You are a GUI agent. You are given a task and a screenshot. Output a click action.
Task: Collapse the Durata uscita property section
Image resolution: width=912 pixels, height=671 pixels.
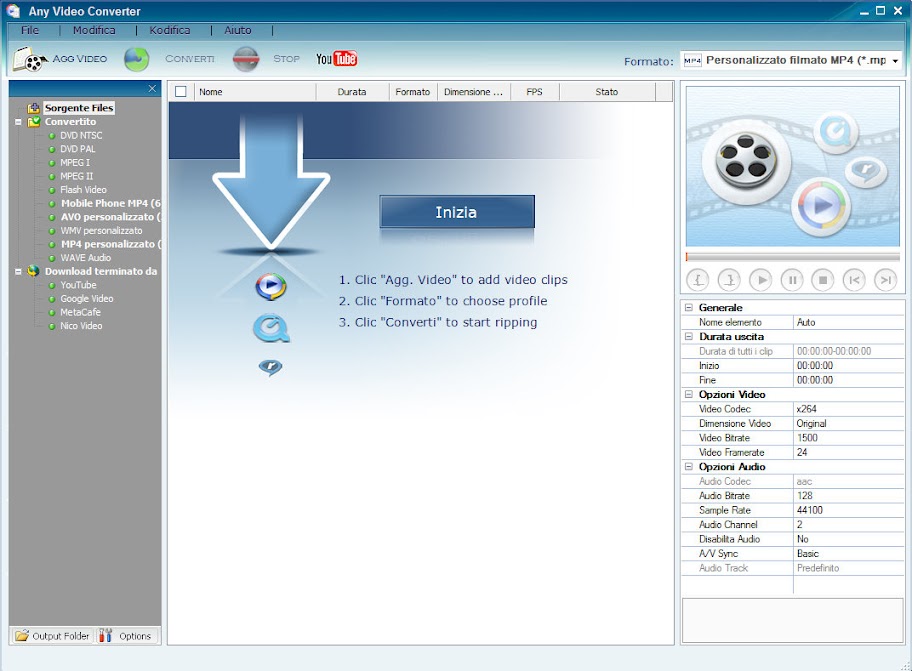click(689, 337)
